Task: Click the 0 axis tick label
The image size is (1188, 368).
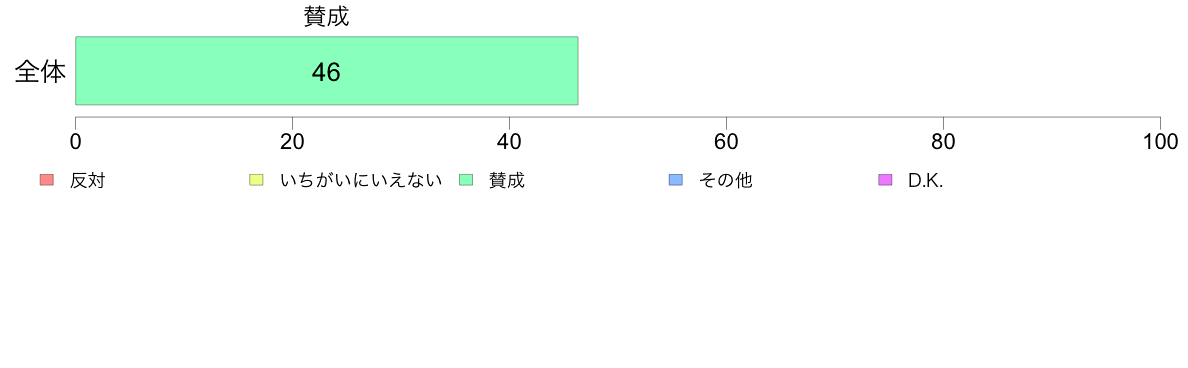Action: [x=76, y=142]
